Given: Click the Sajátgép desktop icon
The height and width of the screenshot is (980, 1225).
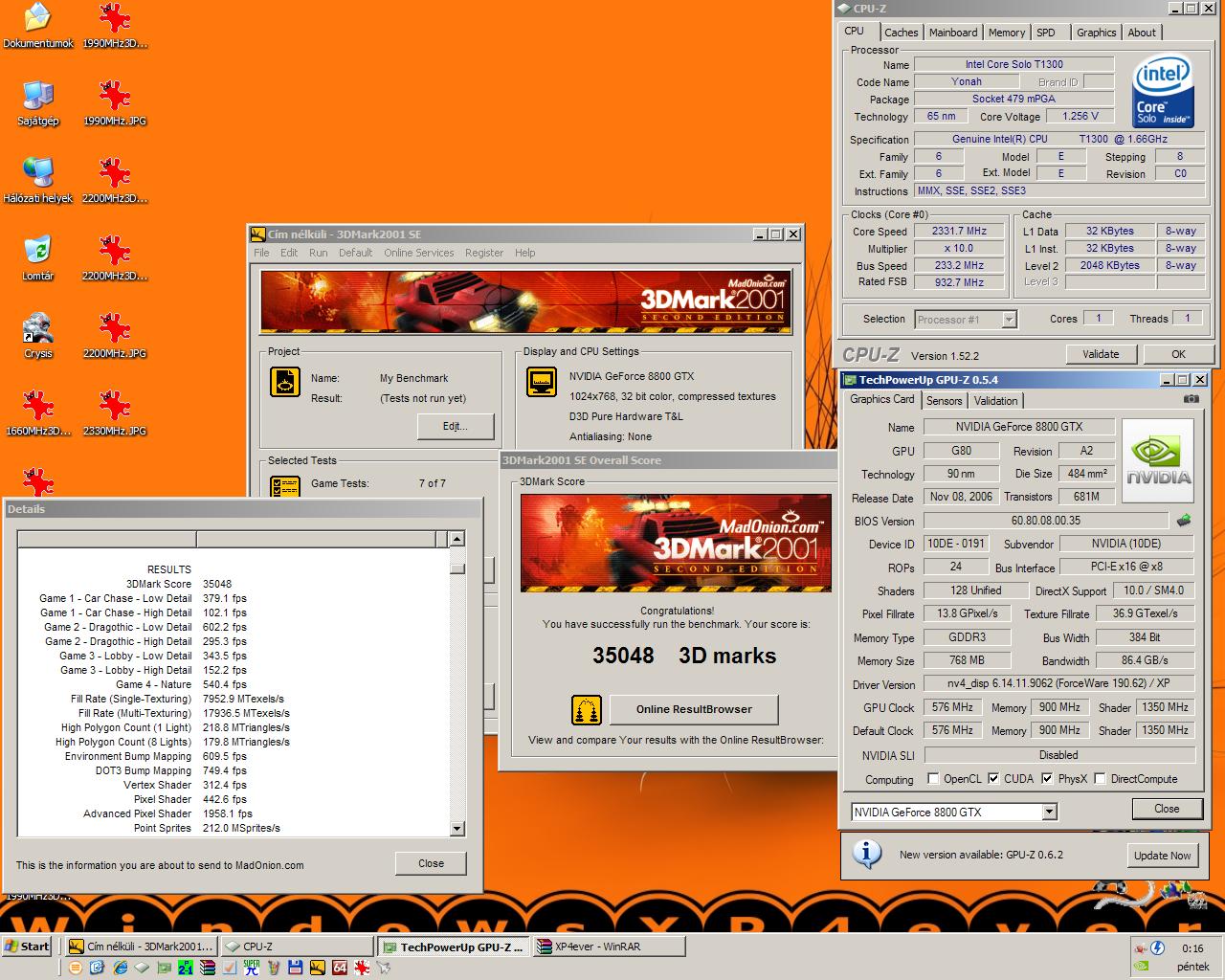Looking at the screenshot, I should [38, 103].
